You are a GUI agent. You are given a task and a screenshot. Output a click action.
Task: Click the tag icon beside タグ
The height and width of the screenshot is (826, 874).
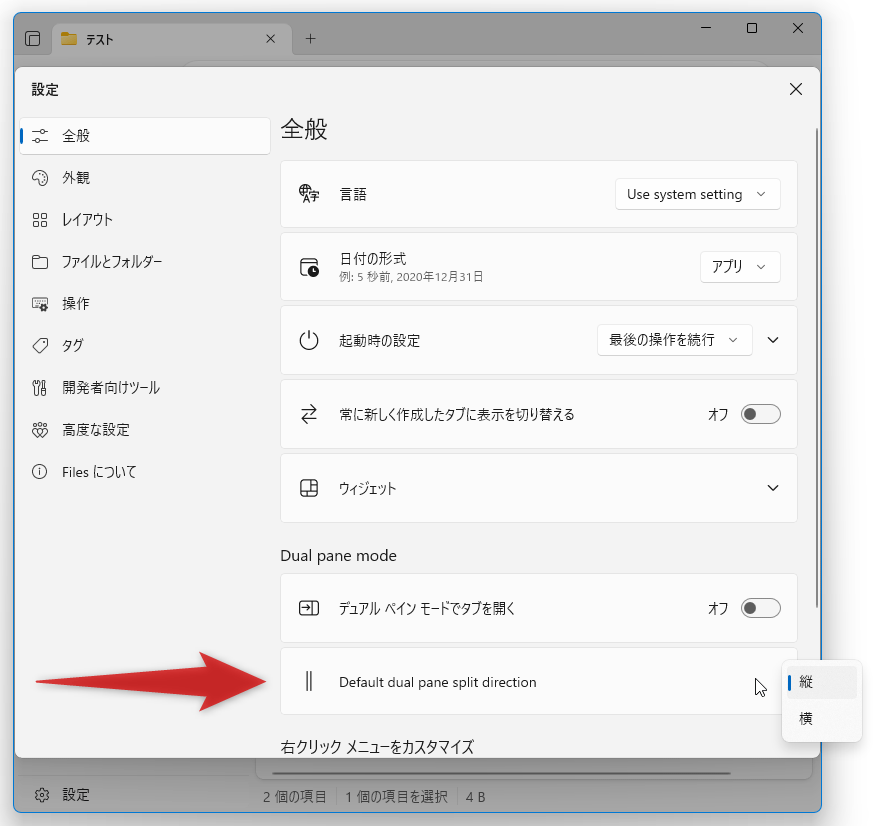click(x=40, y=346)
